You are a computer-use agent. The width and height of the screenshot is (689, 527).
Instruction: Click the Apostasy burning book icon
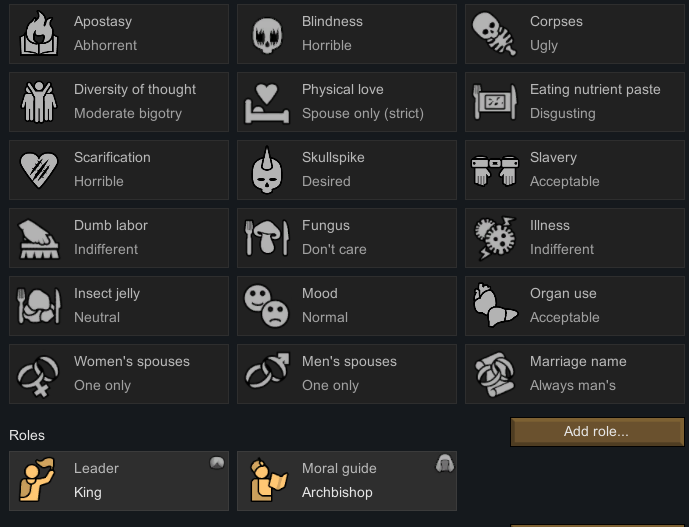(x=39, y=34)
